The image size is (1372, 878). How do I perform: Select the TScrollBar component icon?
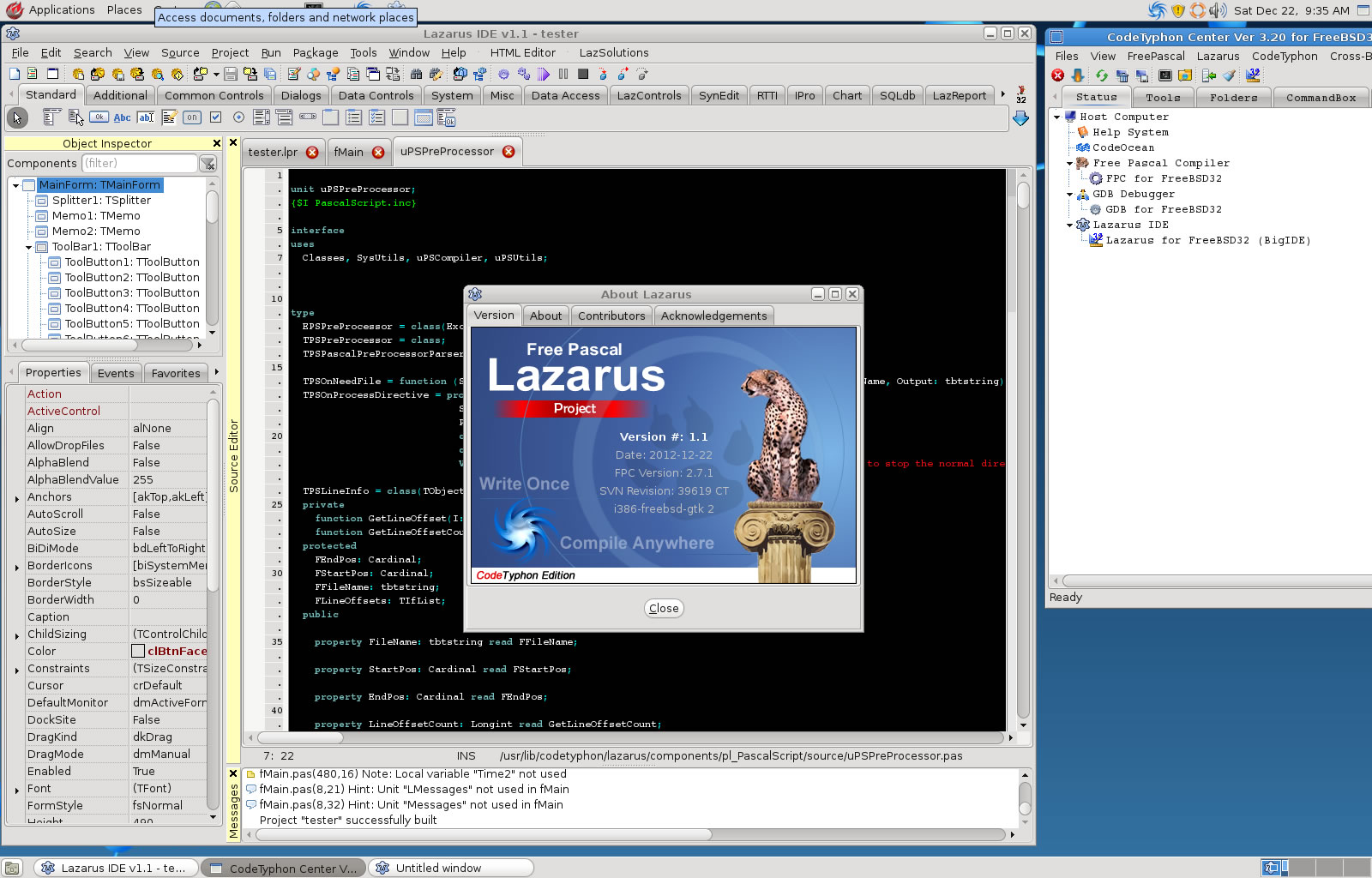(x=308, y=117)
